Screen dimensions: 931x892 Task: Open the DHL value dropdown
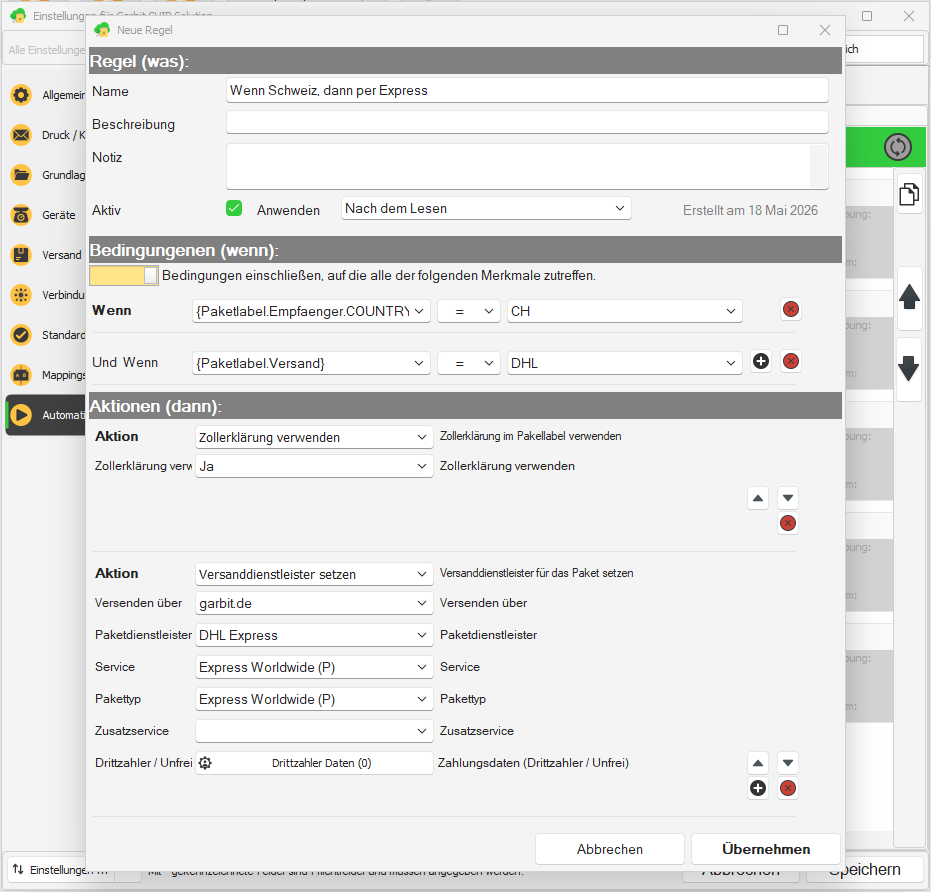tap(625, 363)
